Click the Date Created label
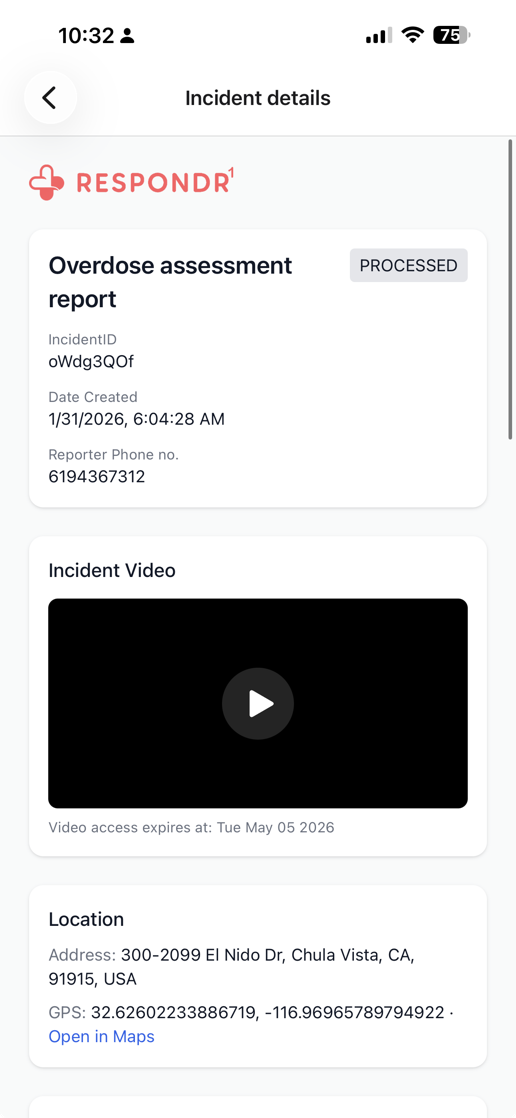The height and width of the screenshot is (1118, 516). tap(93, 396)
